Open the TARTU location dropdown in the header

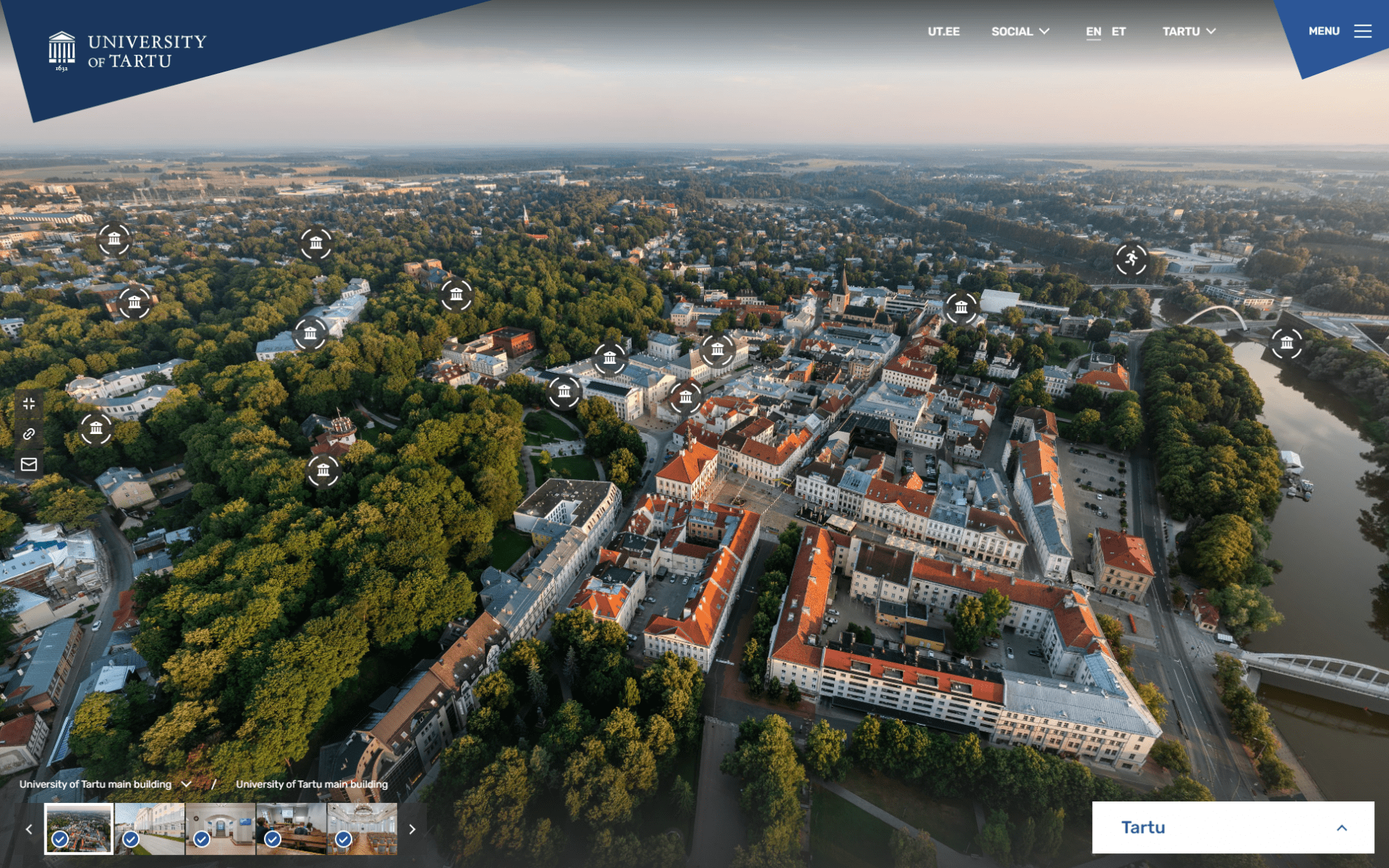pos(1189,31)
